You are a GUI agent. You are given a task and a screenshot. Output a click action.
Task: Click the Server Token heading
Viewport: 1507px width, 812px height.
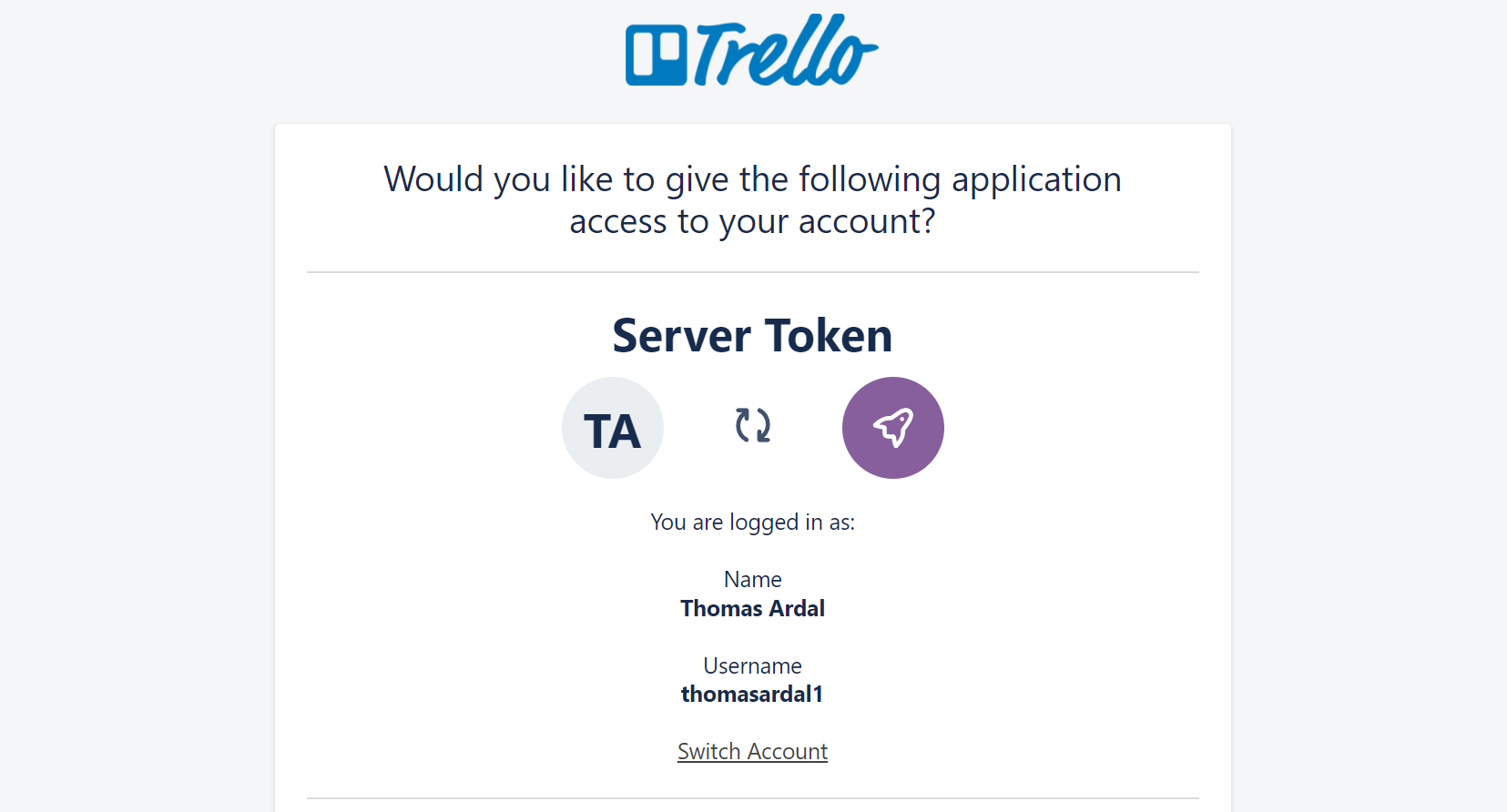coord(752,336)
